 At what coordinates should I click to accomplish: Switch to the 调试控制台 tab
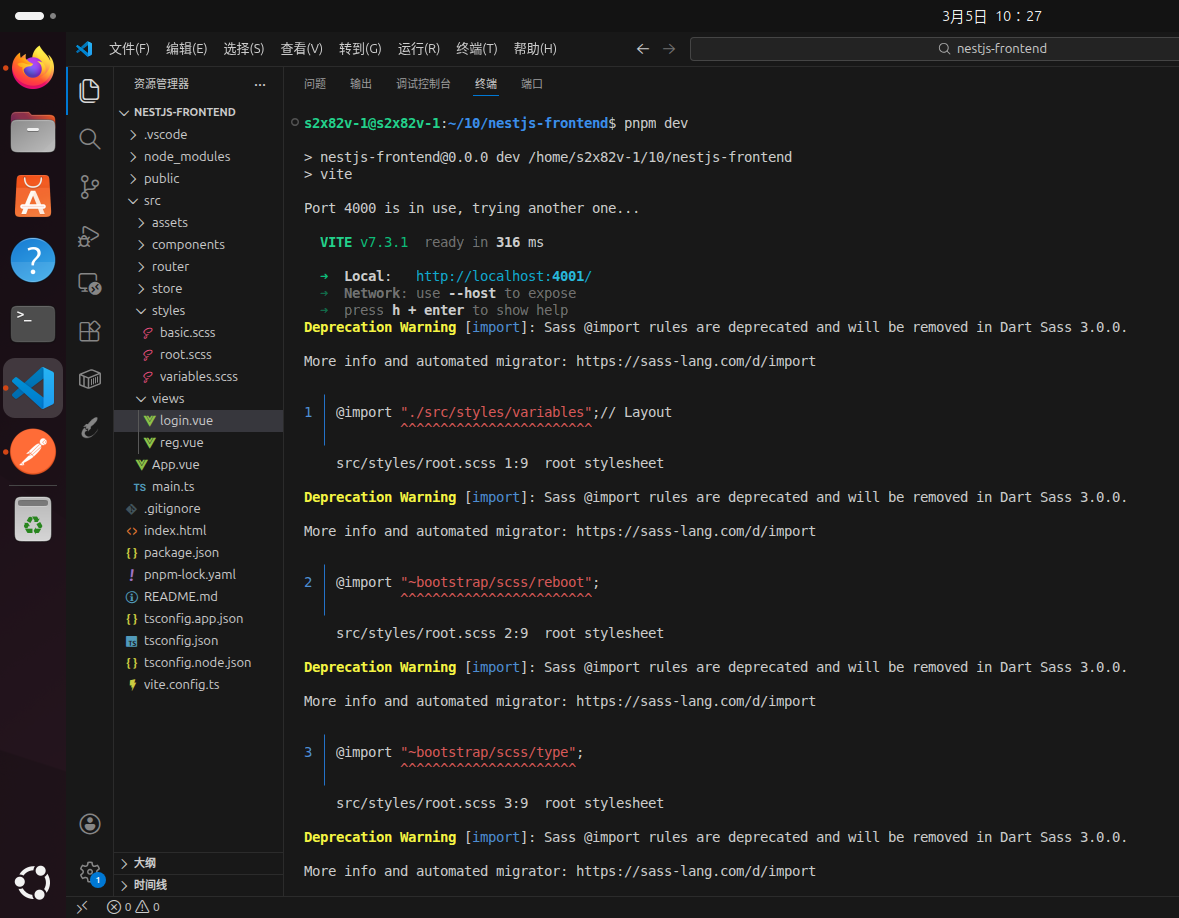[423, 84]
